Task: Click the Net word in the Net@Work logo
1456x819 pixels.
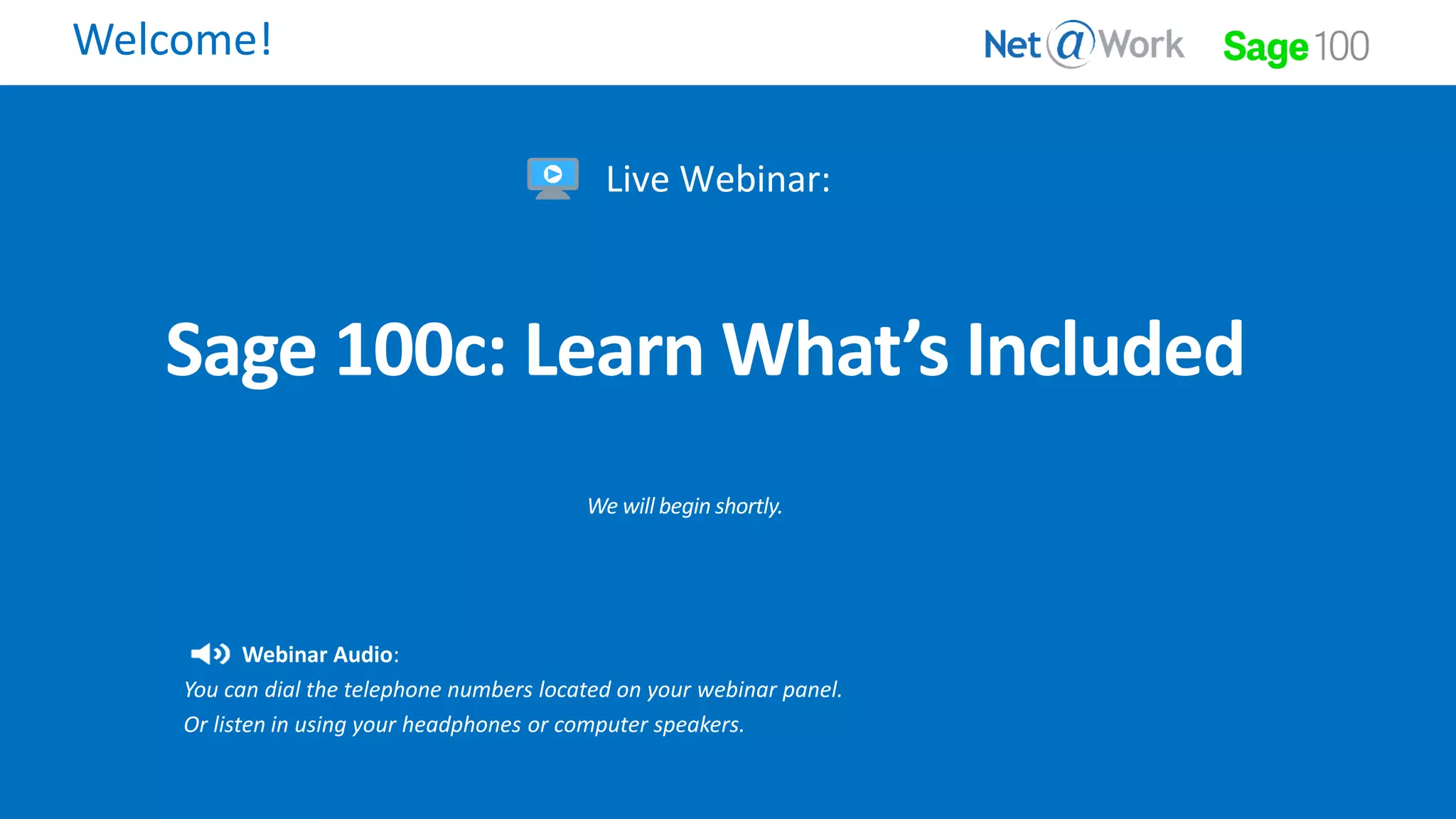Action: 1012,45
